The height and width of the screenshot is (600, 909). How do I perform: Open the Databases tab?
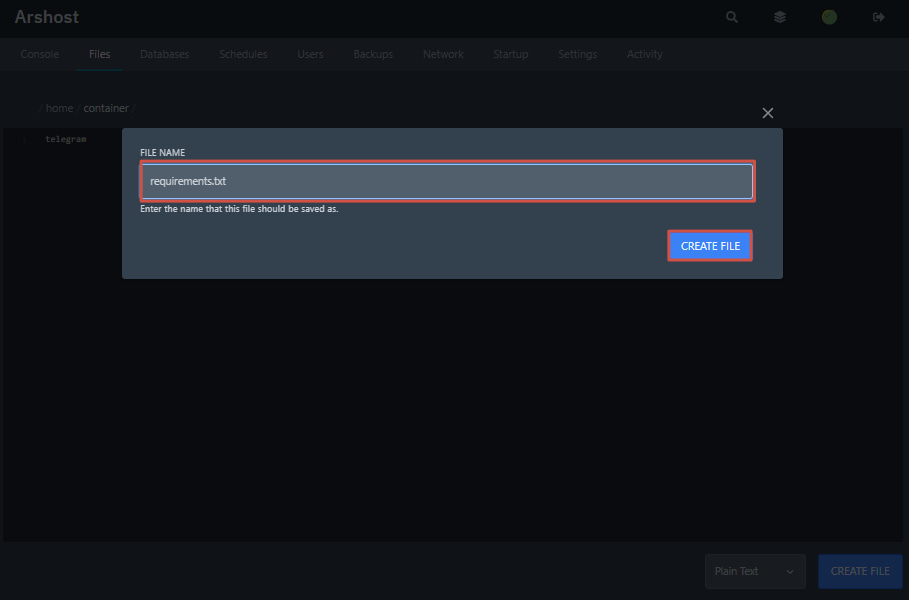pos(164,54)
